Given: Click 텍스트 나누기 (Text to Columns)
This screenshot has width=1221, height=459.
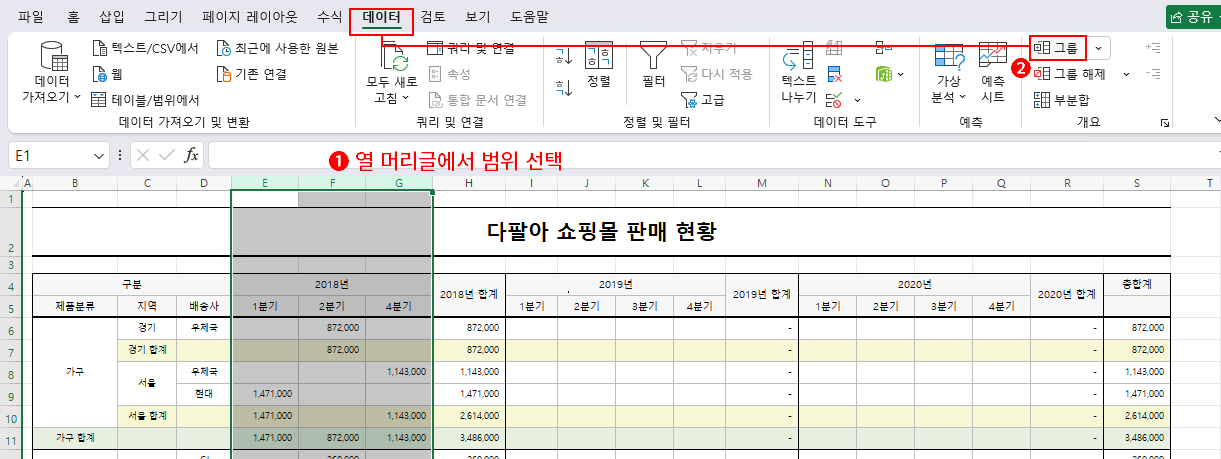Looking at the screenshot, I should pyautogui.click(x=798, y=73).
